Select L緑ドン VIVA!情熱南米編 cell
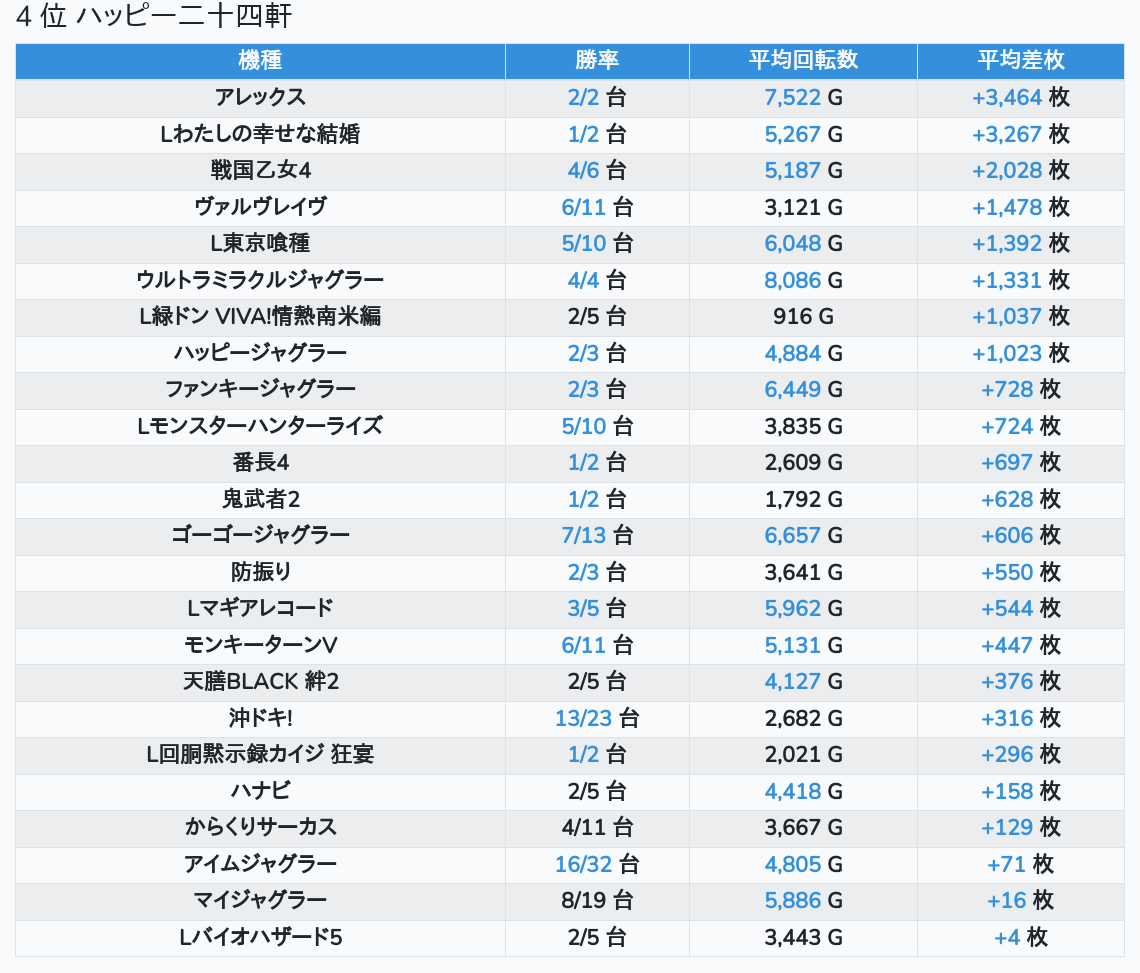1140x973 pixels. (x=260, y=316)
